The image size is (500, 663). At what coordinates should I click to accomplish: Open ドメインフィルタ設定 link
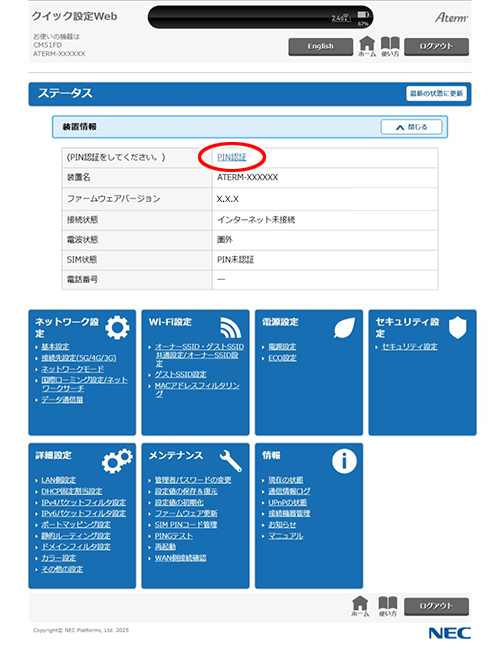coord(76,547)
